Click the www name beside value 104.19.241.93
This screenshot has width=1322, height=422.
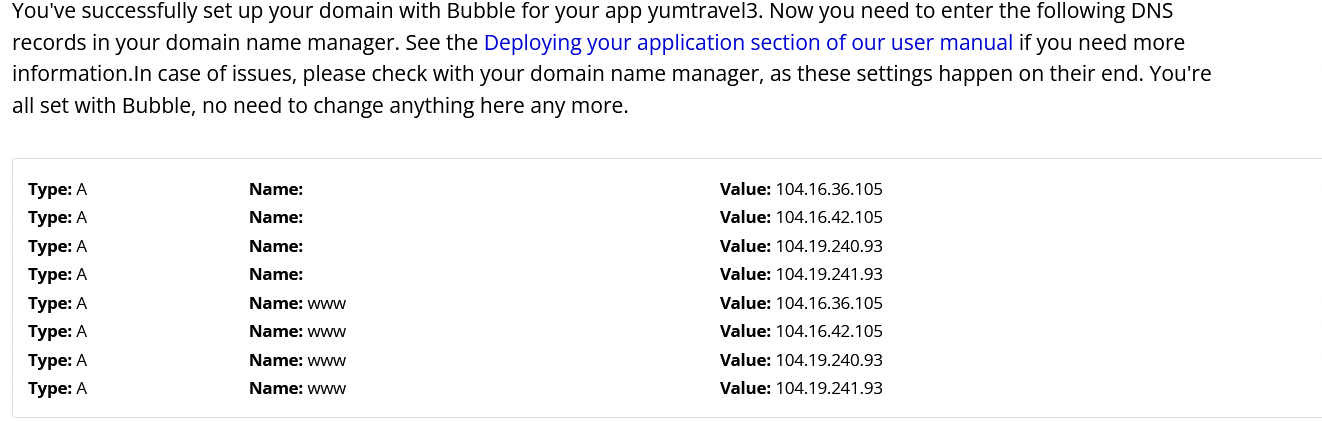[326, 388]
